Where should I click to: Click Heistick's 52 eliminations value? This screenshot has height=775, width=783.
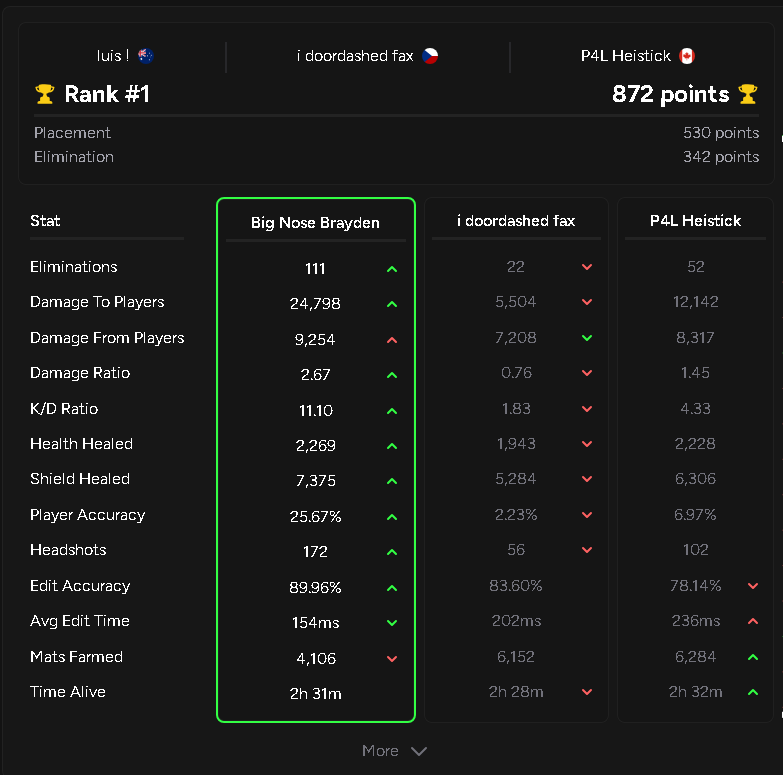696,267
